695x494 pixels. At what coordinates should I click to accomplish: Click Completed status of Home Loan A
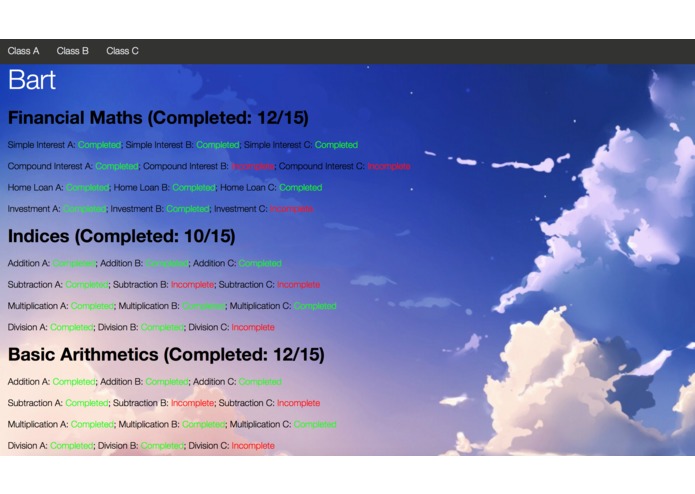click(x=88, y=187)
